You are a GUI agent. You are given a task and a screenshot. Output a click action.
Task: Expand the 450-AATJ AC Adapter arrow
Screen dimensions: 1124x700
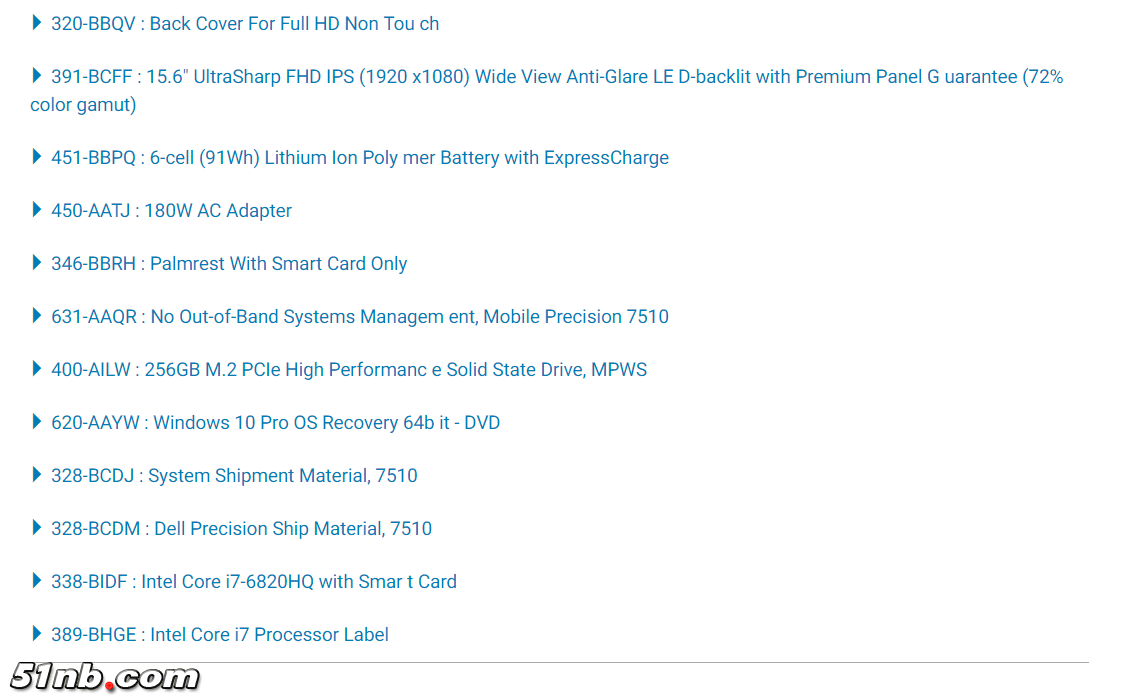coord(37,209)
